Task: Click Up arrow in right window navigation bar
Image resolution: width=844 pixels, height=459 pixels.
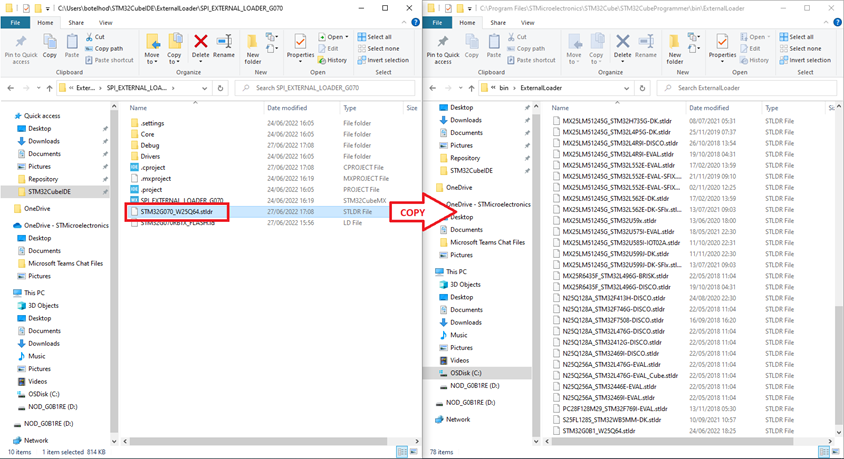Action: [470, 88]
